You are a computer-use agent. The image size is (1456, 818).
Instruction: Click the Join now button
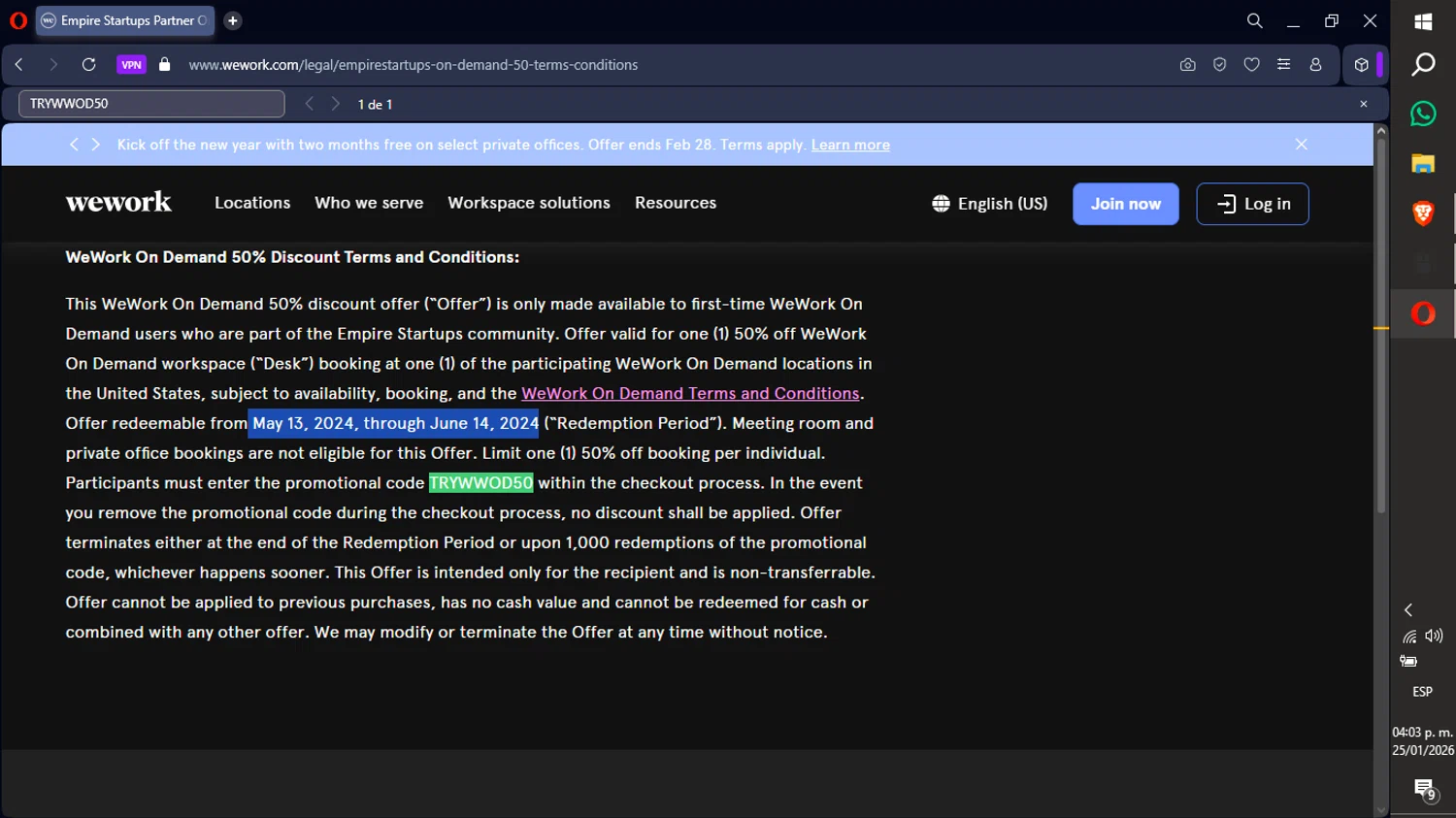pyautogui.click(x=1126, y=204)
